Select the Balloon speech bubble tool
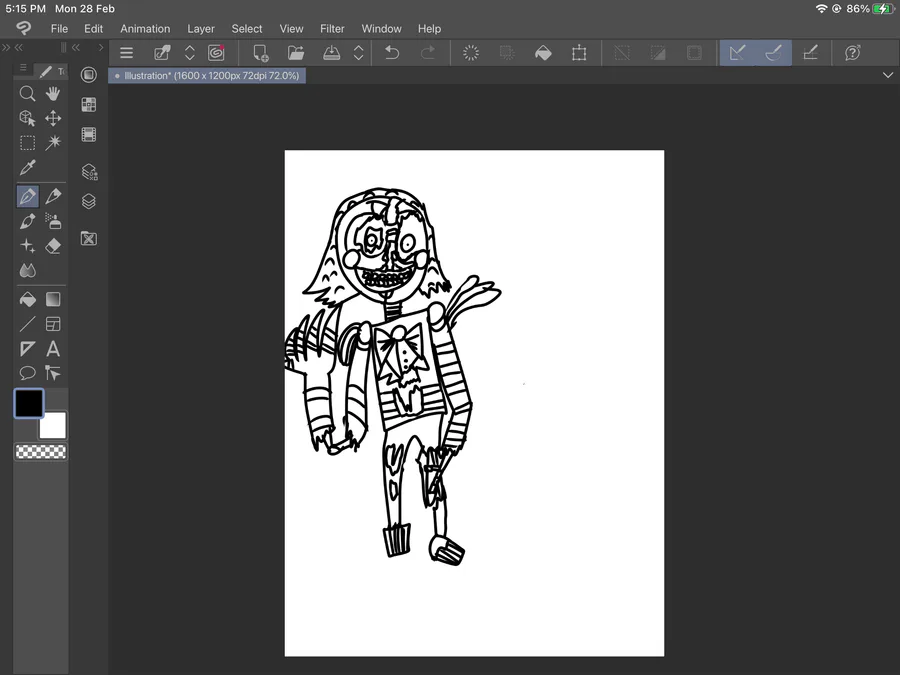Screen dimensions: 900x675 pyautogui.click(x=27, y=373)
